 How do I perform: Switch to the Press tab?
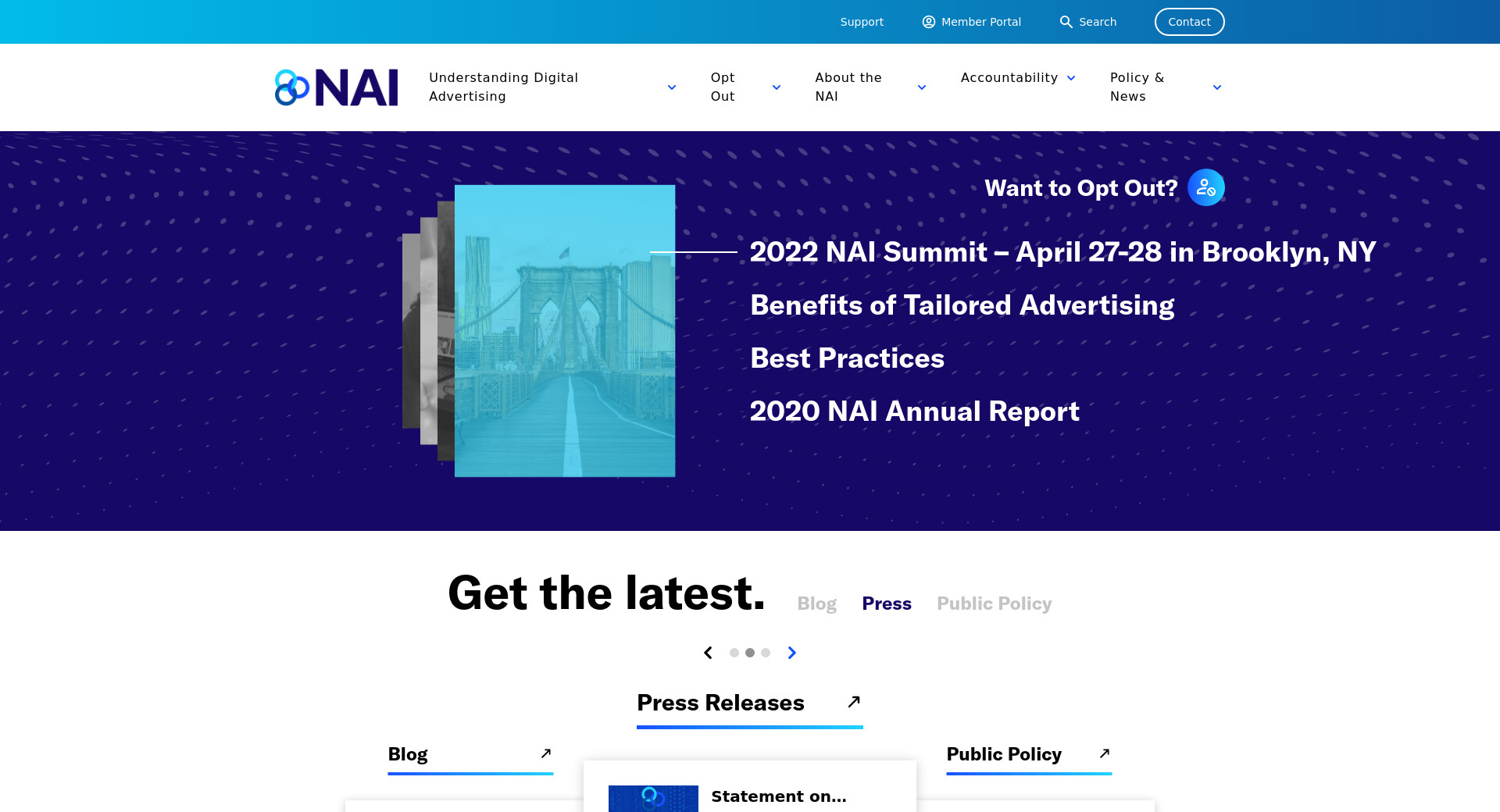point(887,604)
